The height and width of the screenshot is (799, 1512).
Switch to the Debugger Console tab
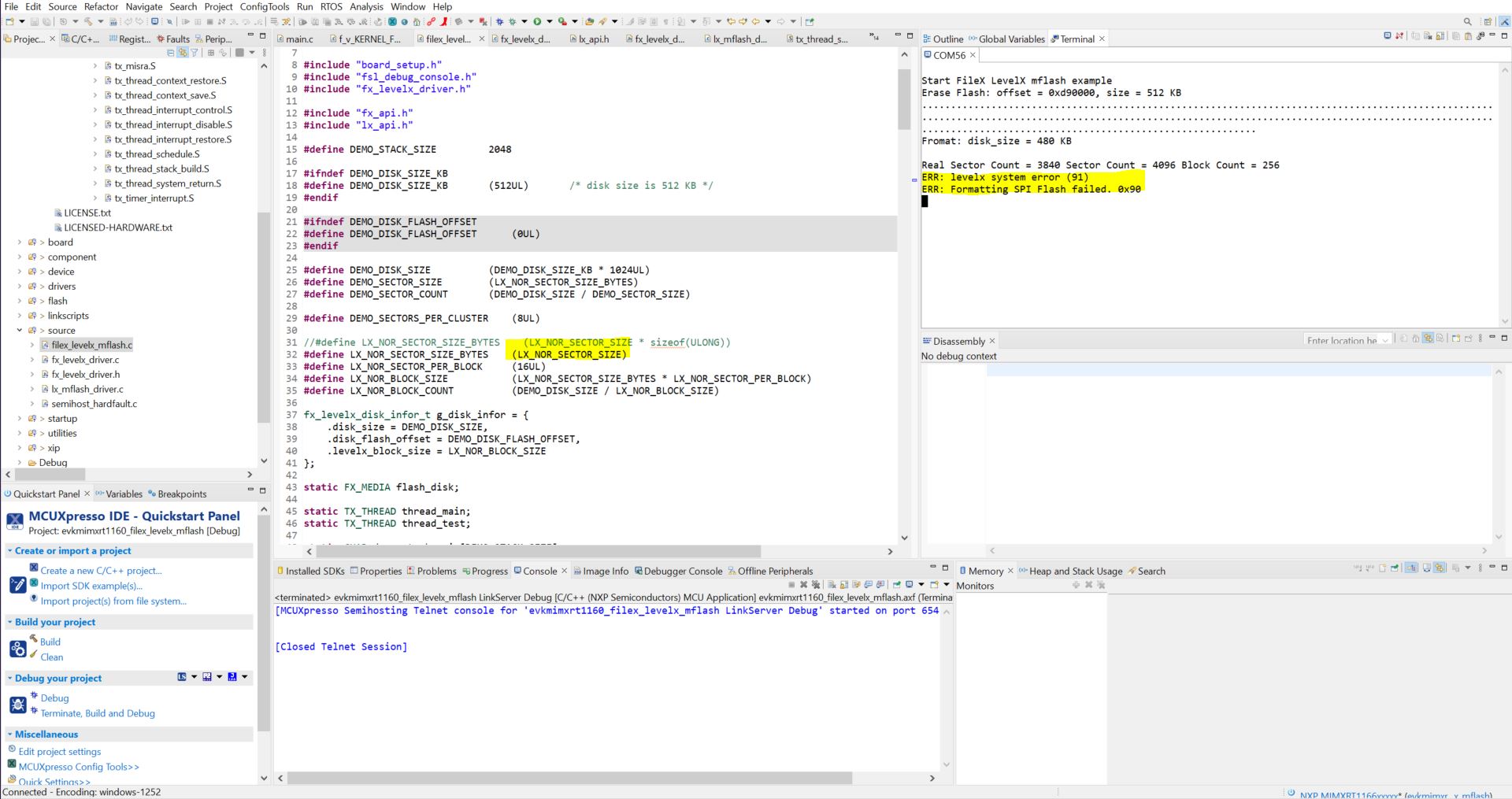tap(678, 571)
